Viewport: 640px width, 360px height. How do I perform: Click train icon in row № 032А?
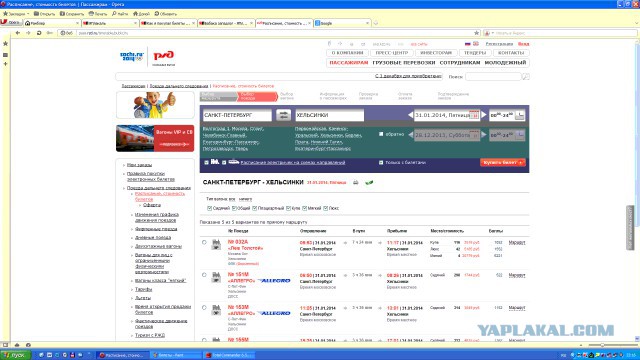pos(216,244)
